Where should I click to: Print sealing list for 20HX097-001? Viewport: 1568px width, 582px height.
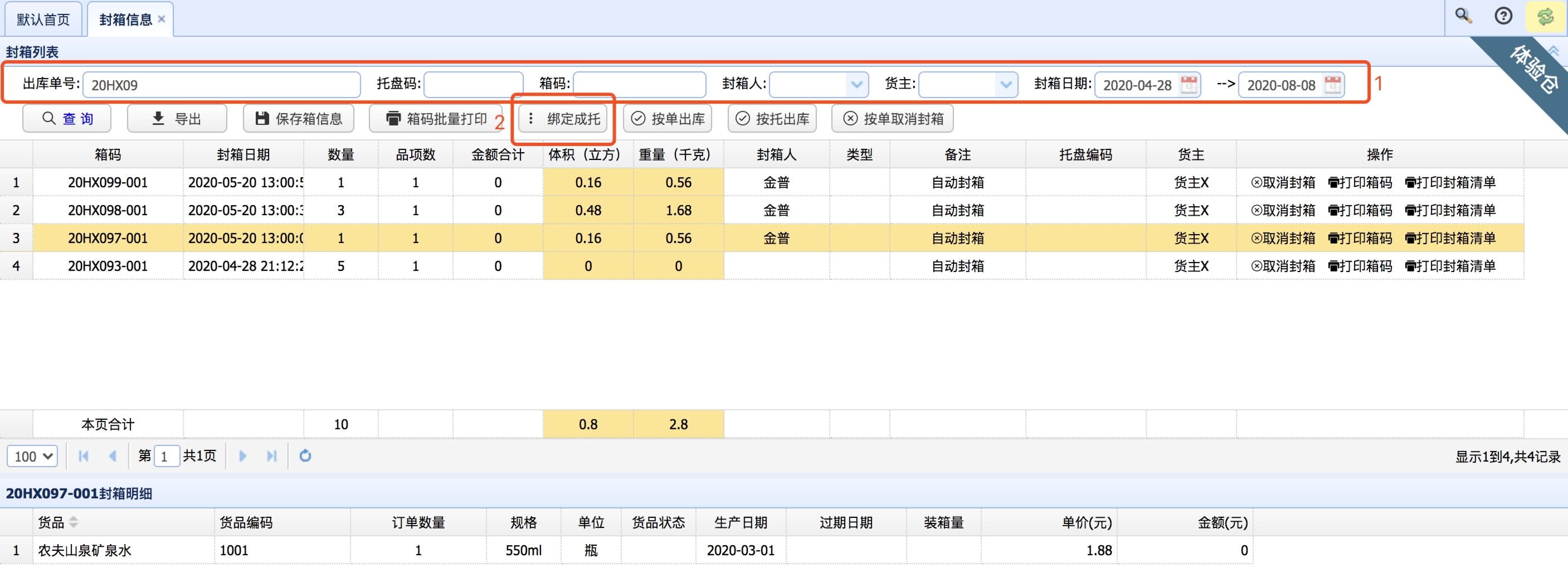tap(1450, 238)
